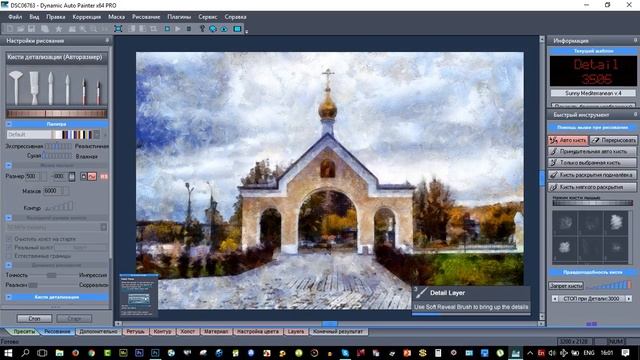640x360 pixels.
Task: Enable Только выбранная кисть
Action: pyautogui.click(x=592, y=163)
